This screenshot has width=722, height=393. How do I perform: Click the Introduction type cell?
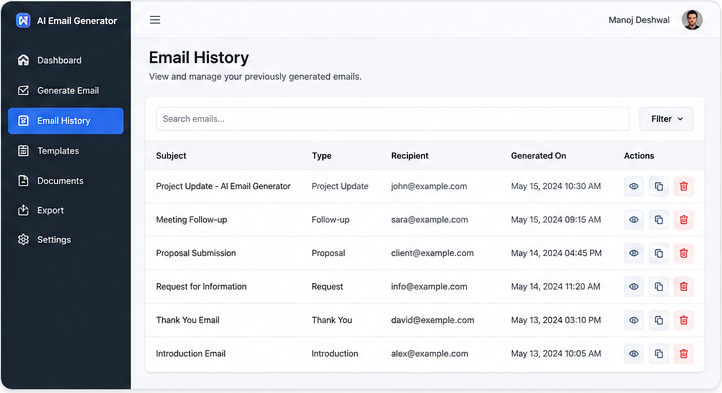335,353
